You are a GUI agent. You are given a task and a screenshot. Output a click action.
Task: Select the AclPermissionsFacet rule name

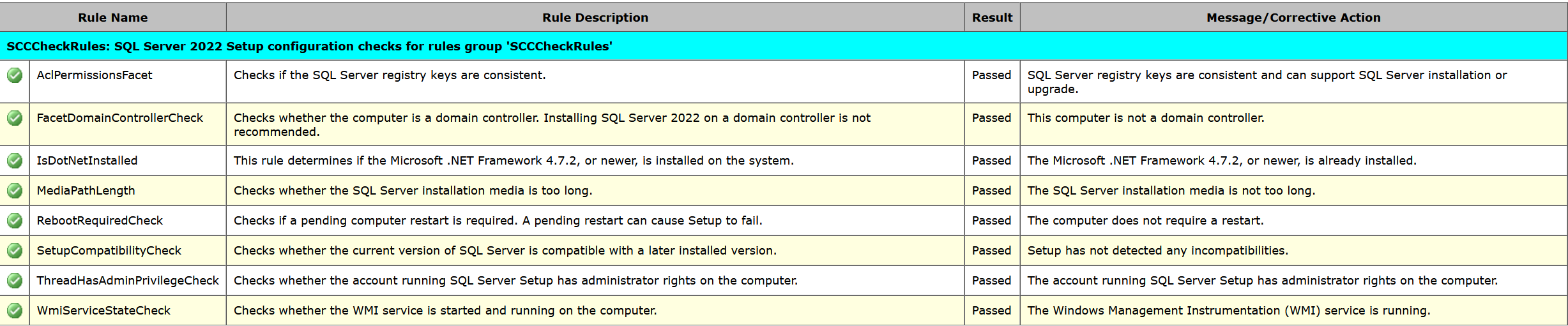pyautogui.click(x=95, y=75)
